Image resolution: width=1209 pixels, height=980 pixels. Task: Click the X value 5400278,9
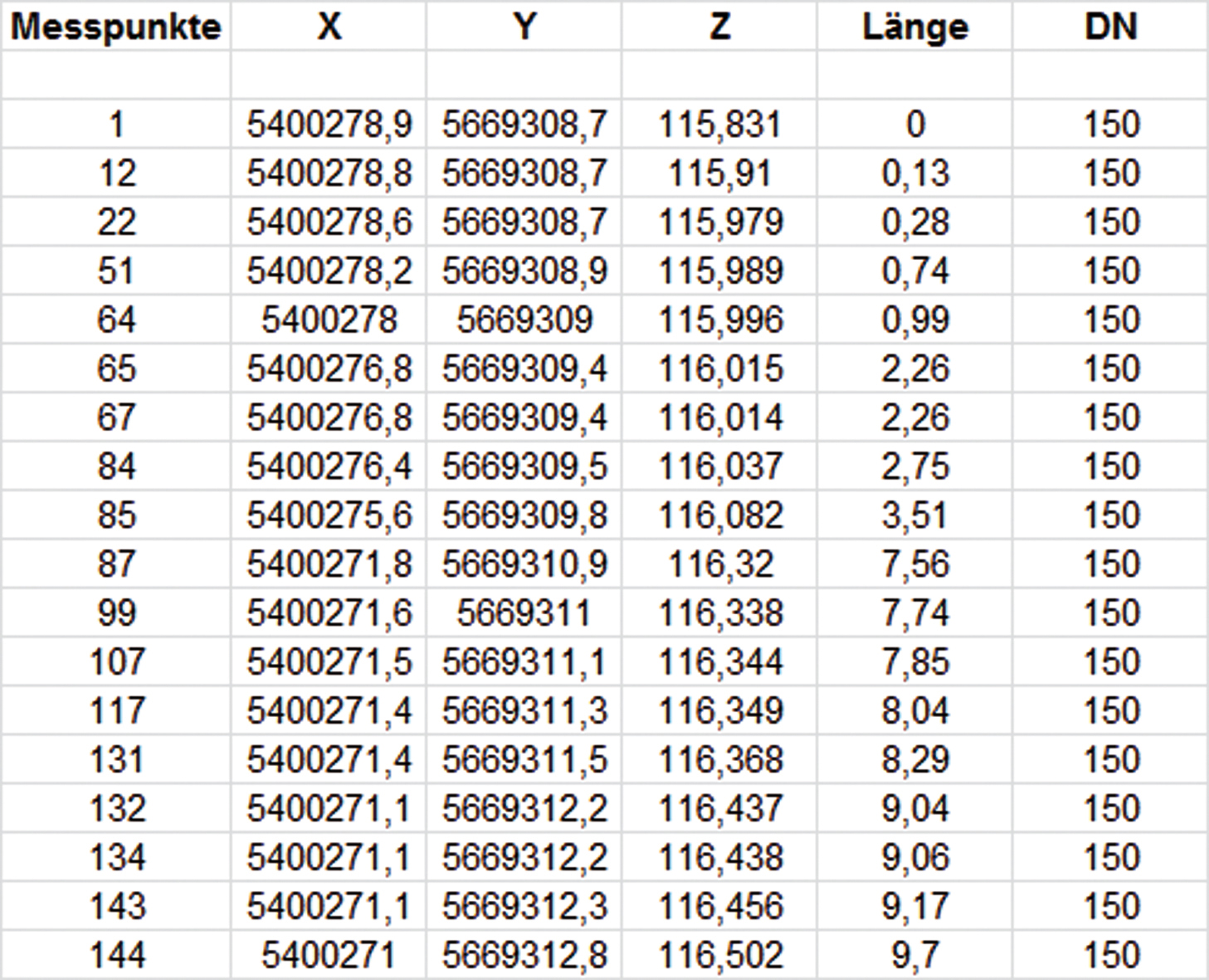329,124
